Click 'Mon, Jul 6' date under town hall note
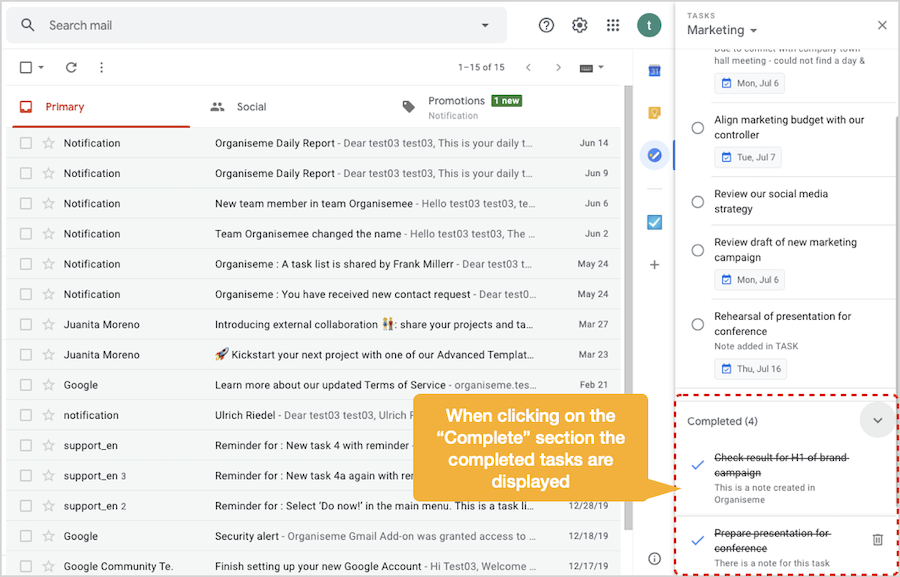The height and width of the screenshot is (577, 900). pyautogui.click(x=749, y=83)
